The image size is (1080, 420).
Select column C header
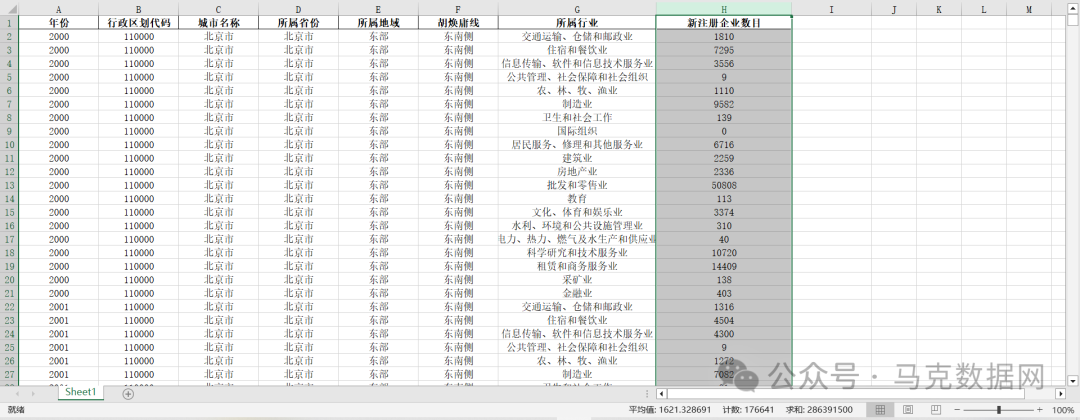pyautogui.click(x=218, y=10)
